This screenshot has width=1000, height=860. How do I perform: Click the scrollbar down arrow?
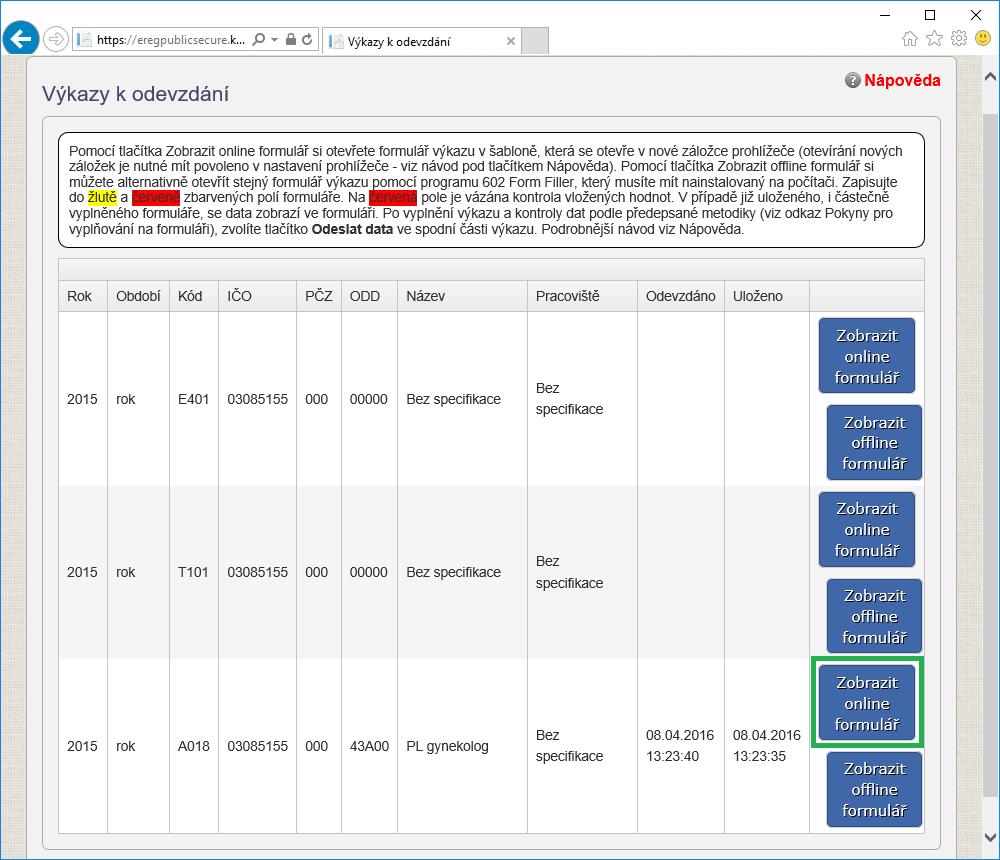tap(990, 837)
